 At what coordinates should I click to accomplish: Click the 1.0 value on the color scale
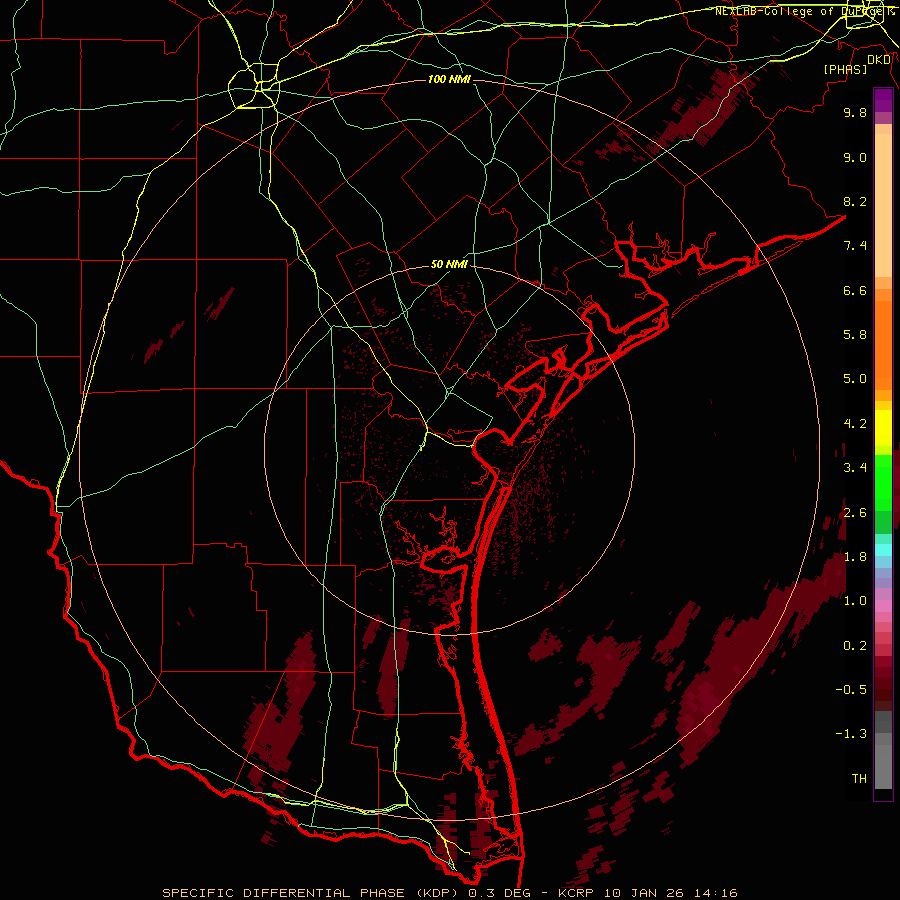click(x=855, y=601)
